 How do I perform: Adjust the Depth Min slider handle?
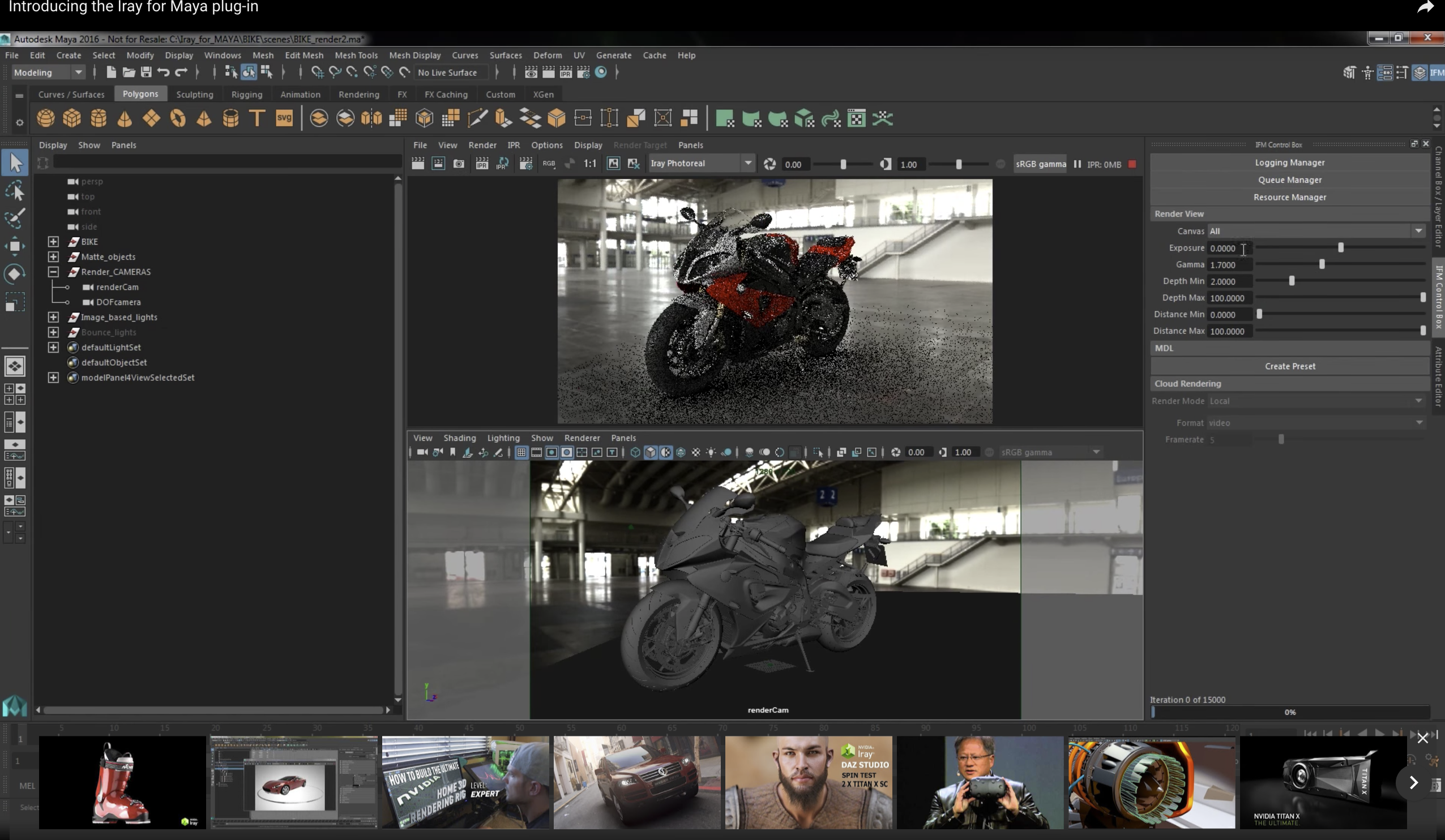[x=1292, y=281]
